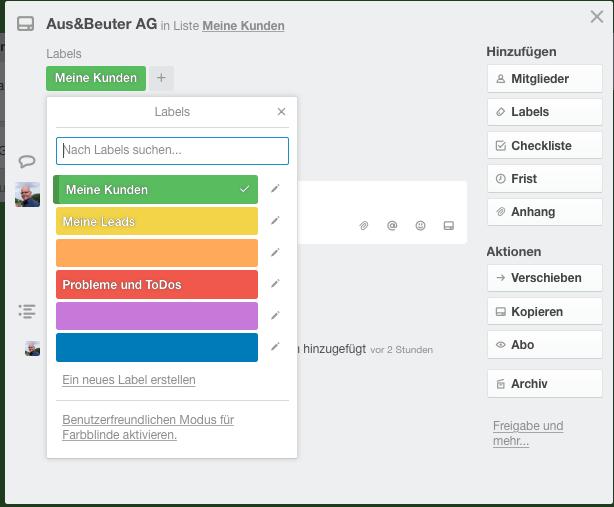Image resolution: width=614 pixels, height=507 pixels.
Task: Open the Frist due date picker
Action: [x=544, y=179]
